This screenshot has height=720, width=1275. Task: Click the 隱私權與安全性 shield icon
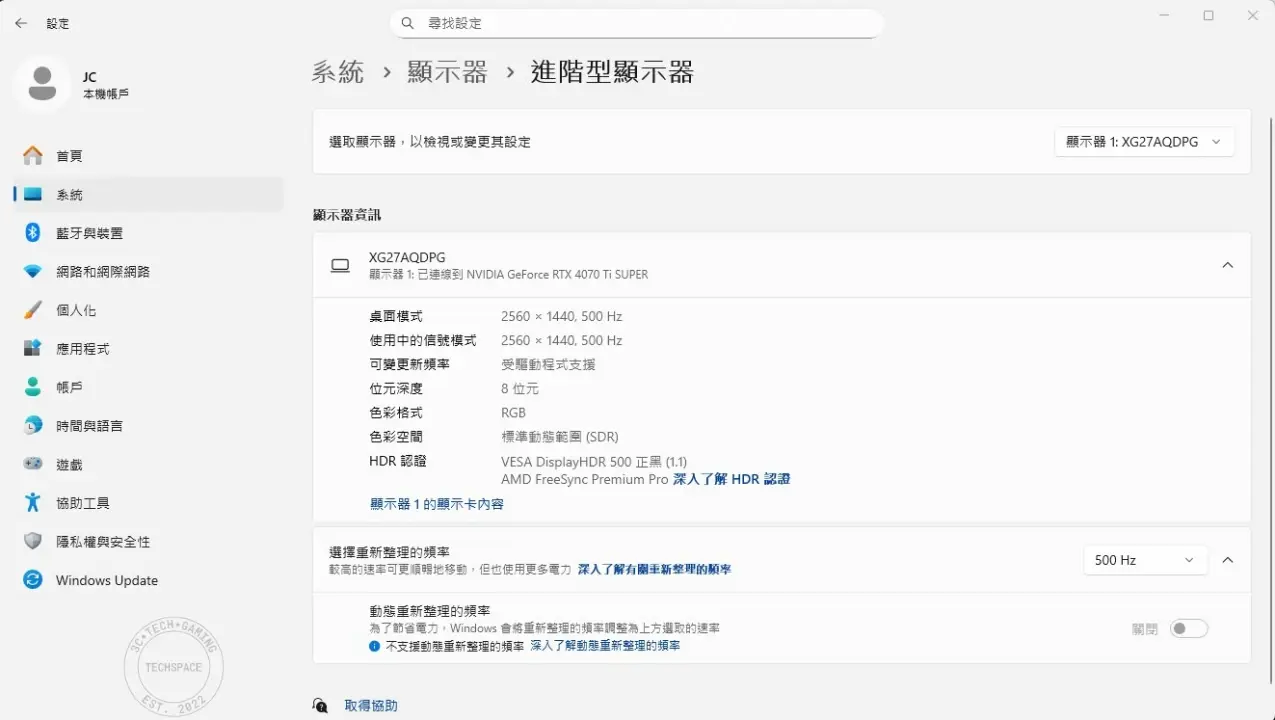point(33,541)
